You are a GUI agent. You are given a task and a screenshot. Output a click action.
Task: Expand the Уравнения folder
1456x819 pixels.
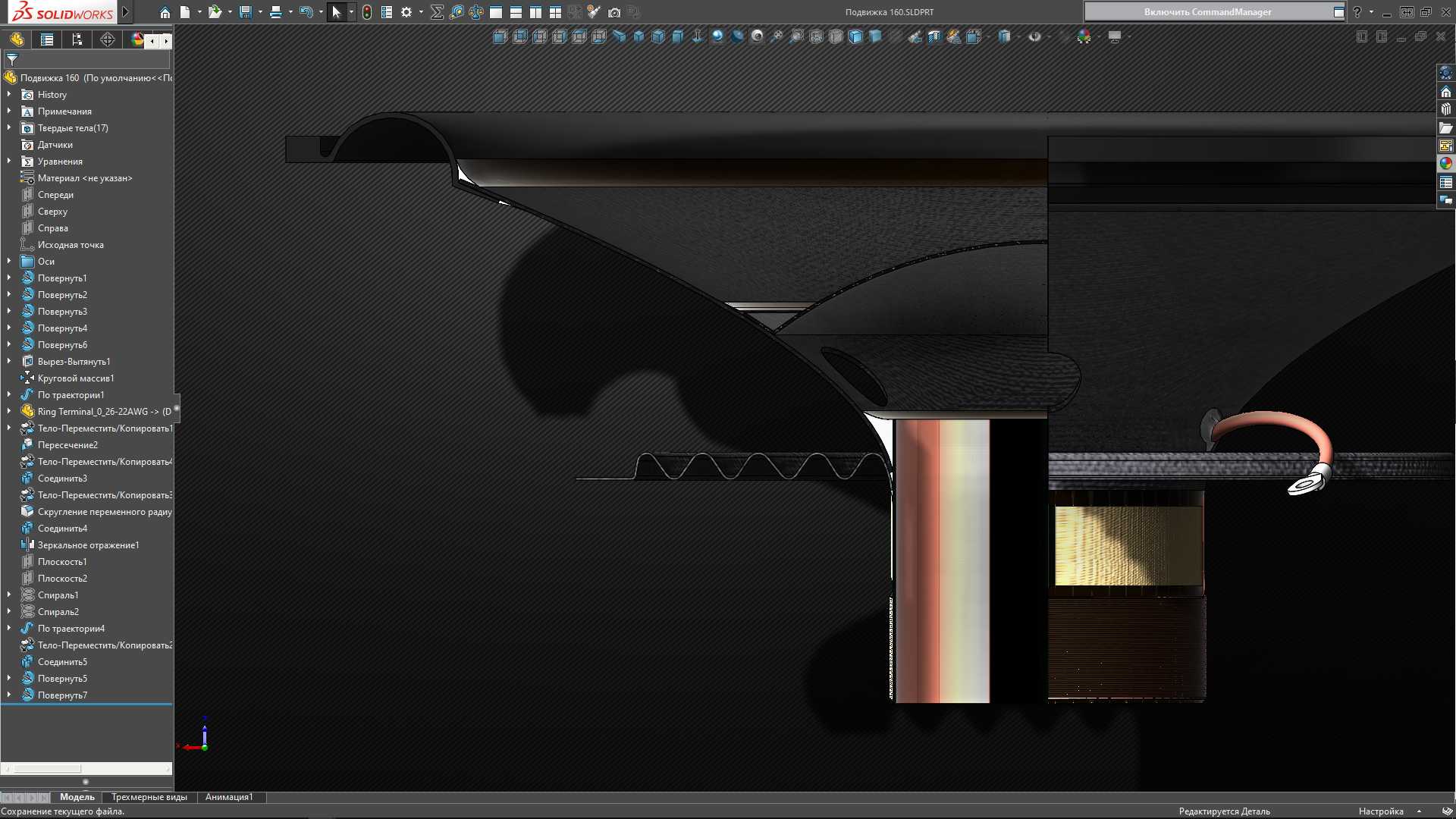pyautogui.click(x=9, y=162)
